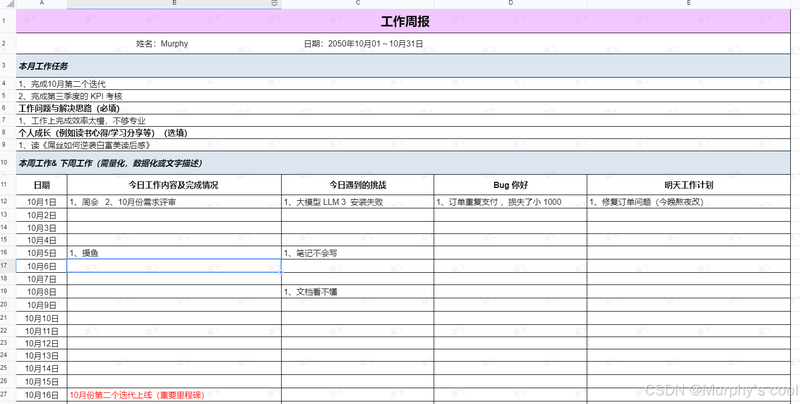Click the Bug 你好 header cell

coord(510,185)
